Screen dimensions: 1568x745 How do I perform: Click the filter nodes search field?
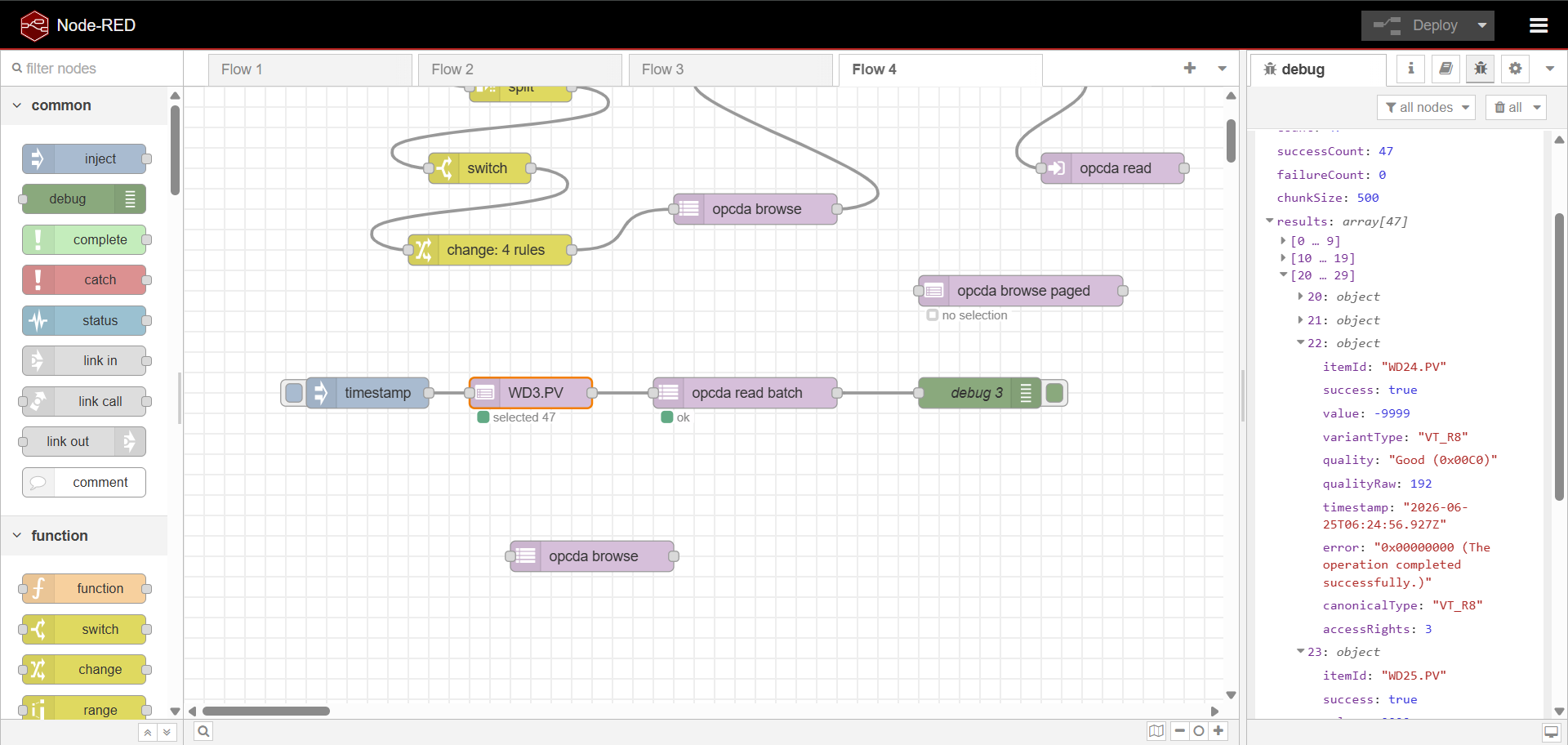coord(91,69)
